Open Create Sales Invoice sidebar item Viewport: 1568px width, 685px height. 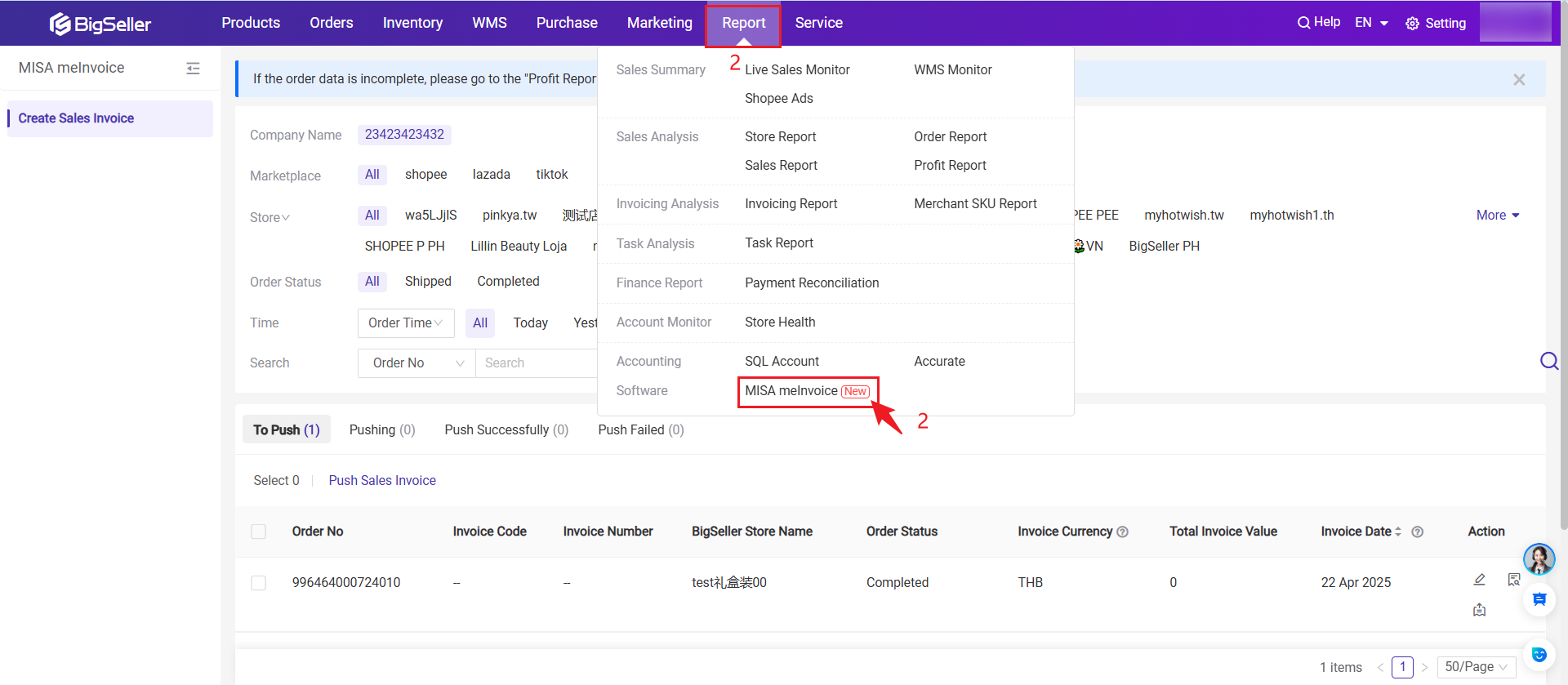click(110, 118)
